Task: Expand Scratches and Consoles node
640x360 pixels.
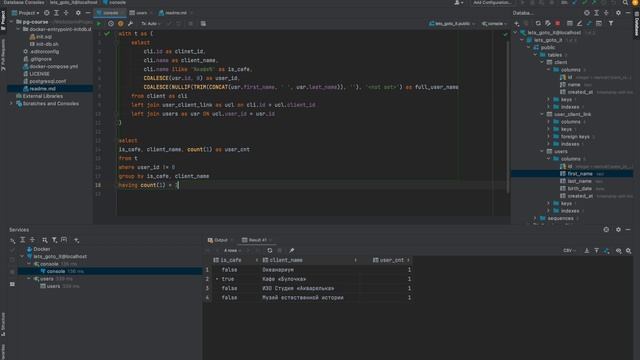Action: point(11,104)
